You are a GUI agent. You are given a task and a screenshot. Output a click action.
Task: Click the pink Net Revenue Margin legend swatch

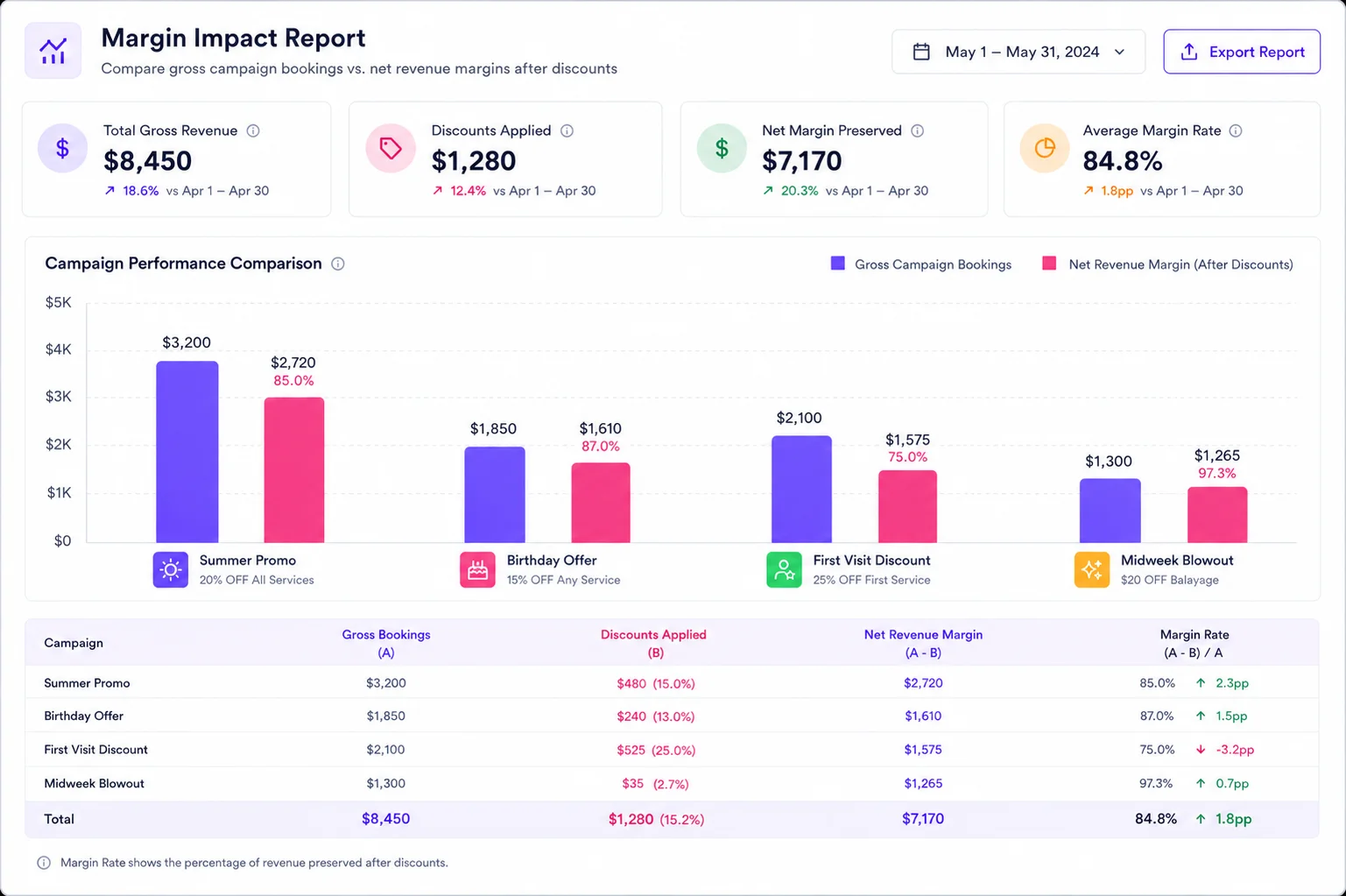tap(1049, 264)
